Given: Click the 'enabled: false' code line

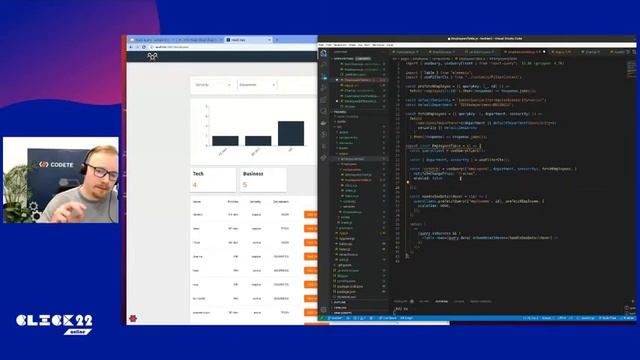Looking at the screenshot, I should pos(427,178).
